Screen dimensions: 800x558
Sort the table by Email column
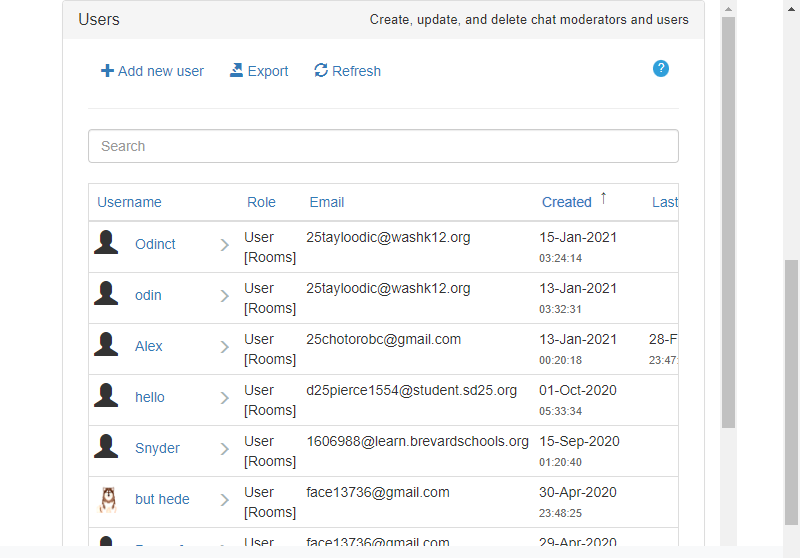[326, 202]
